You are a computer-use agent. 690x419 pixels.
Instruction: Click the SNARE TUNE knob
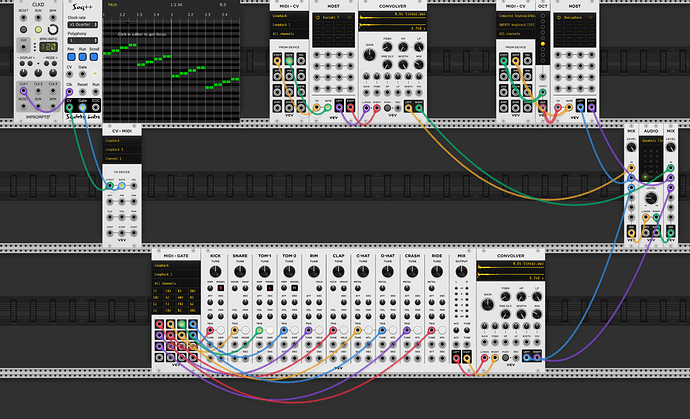click(x=240, y=271)
